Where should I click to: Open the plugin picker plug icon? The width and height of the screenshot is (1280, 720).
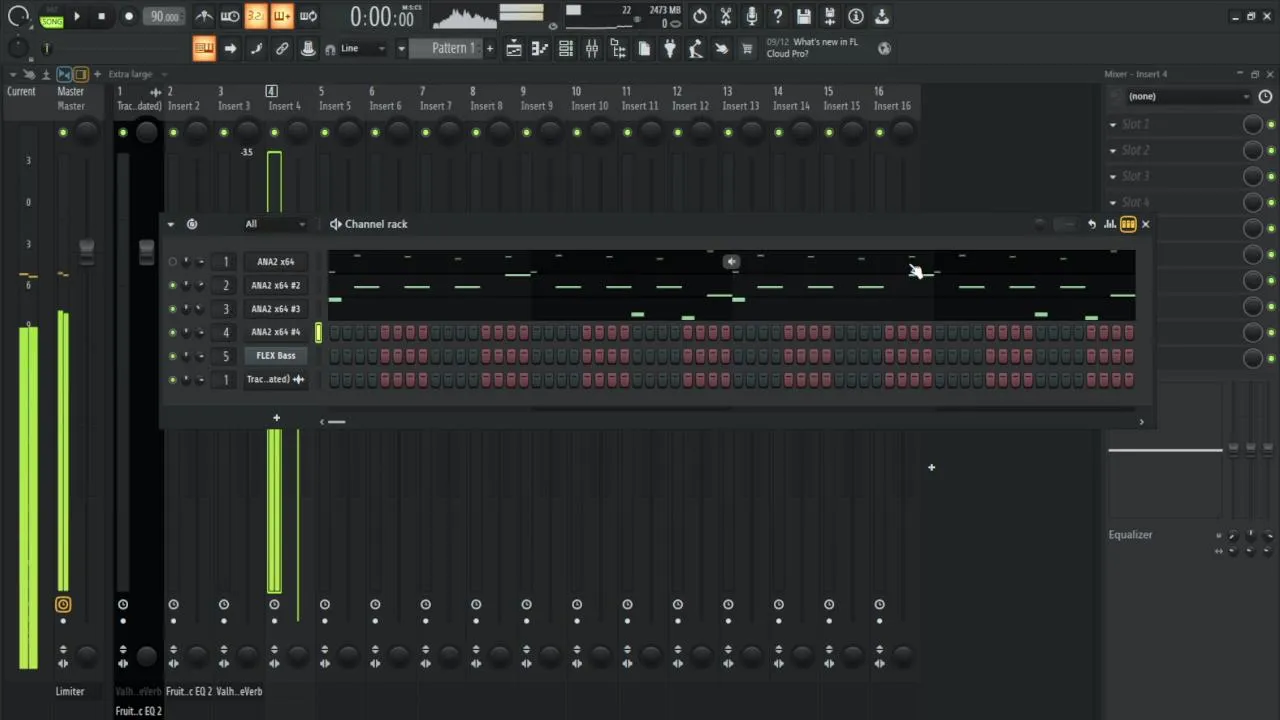point(670,48)
